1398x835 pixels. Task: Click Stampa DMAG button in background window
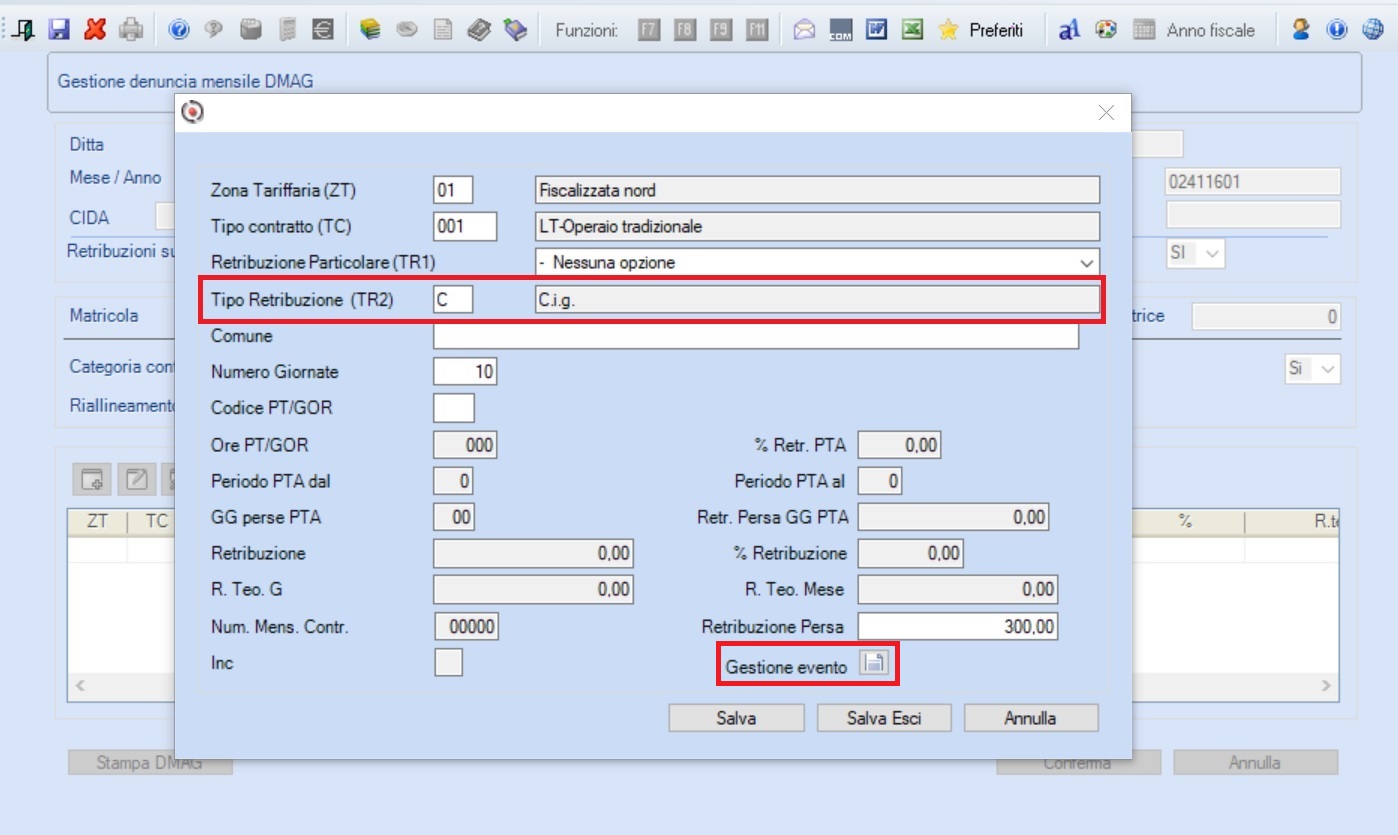150,763
